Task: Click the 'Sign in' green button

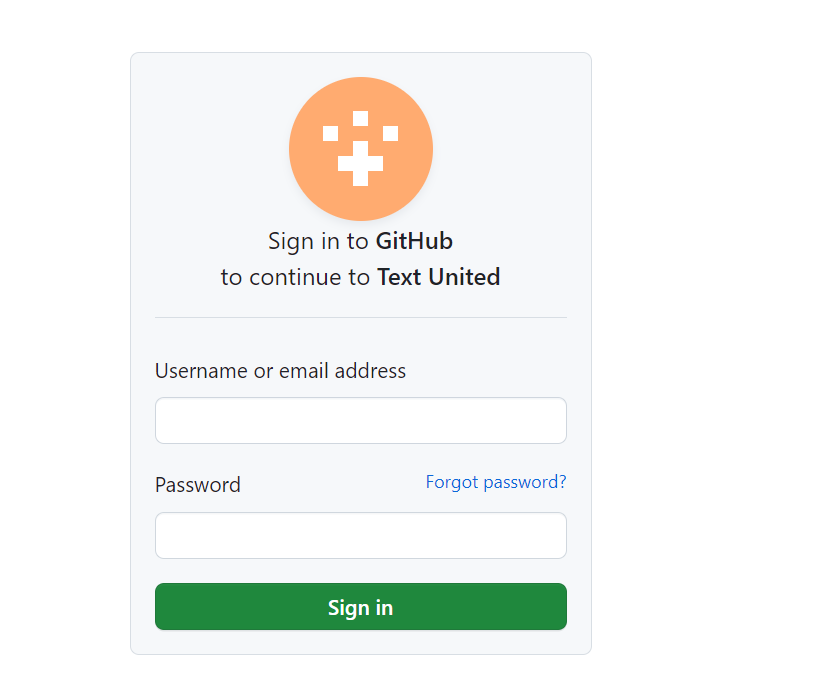Action: [360, 606]
